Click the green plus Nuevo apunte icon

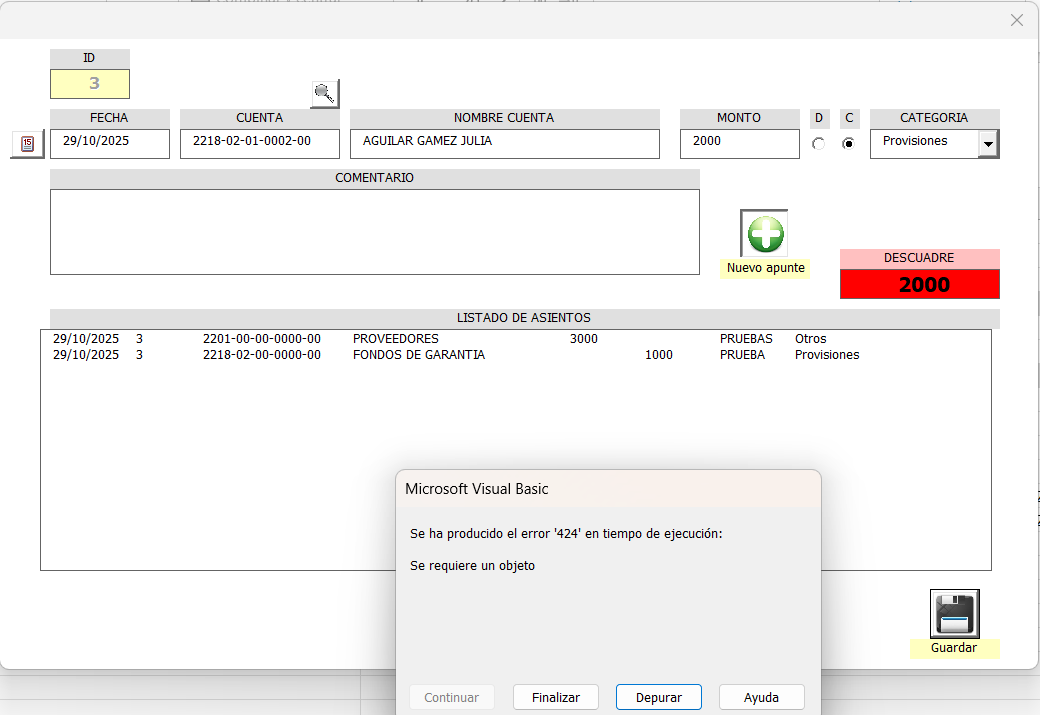pyautogui.click(x=765, y=234)
